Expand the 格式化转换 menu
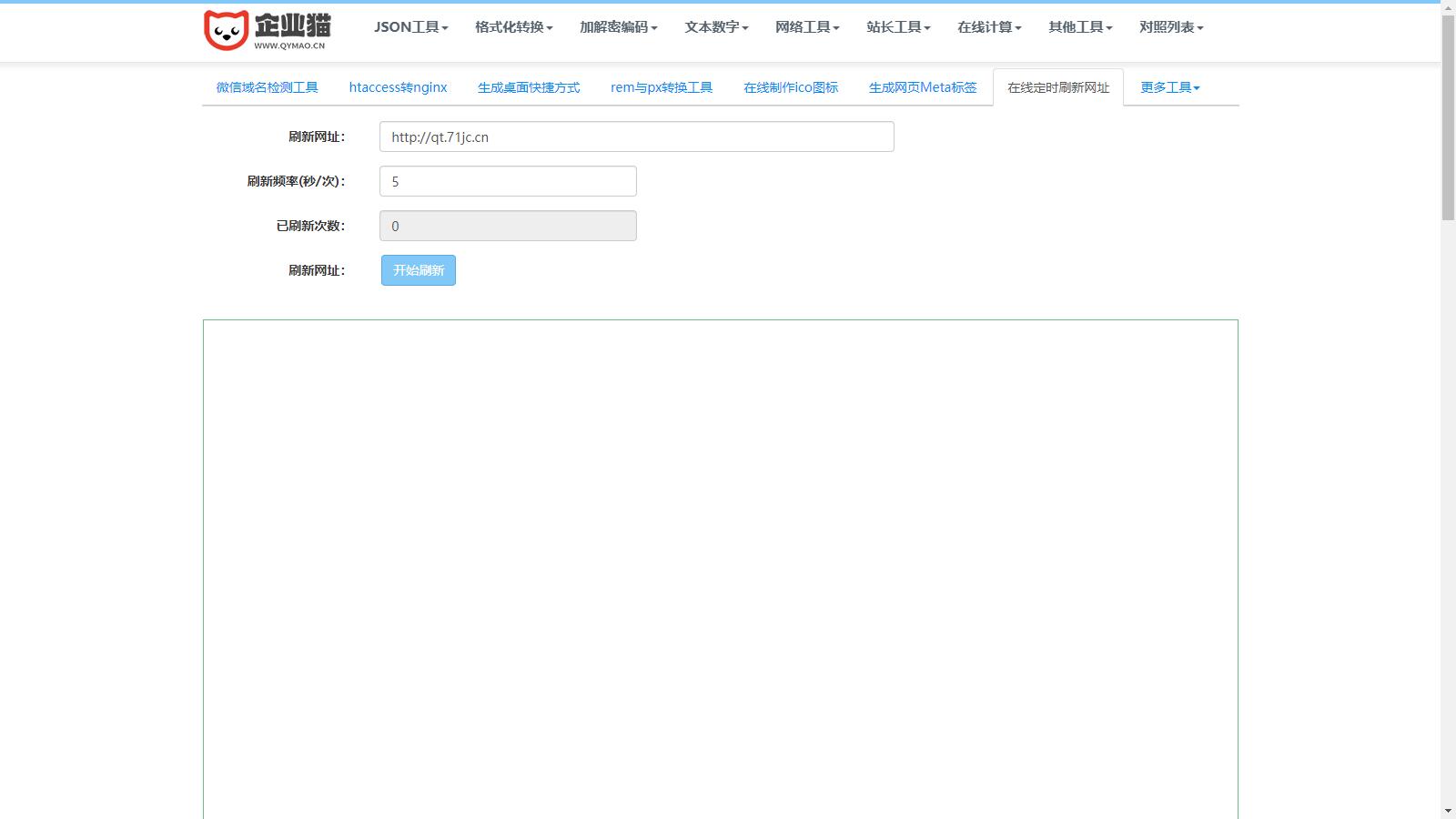Screen dimensions: 1456x819 click(x=513, y=27)
